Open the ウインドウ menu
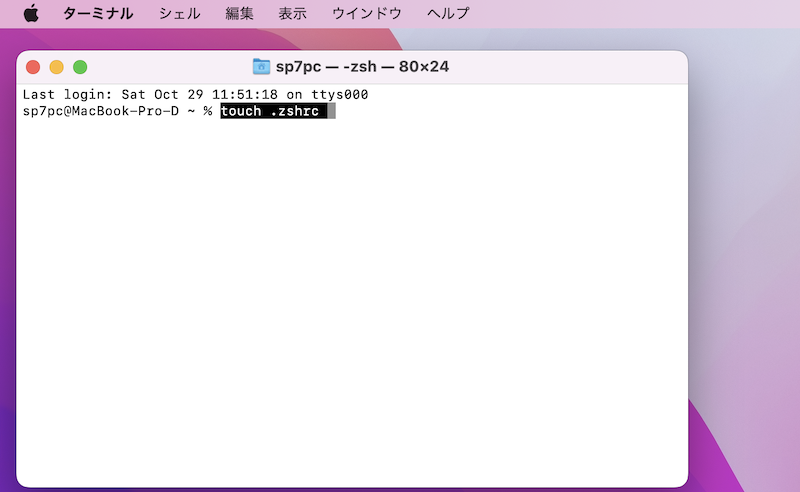This screenshot has height=492, width=800. pos(366,13)
